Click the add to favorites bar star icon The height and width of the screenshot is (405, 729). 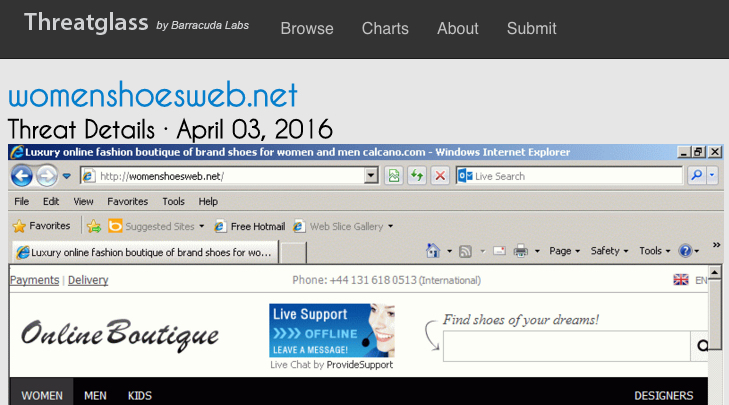93,226
